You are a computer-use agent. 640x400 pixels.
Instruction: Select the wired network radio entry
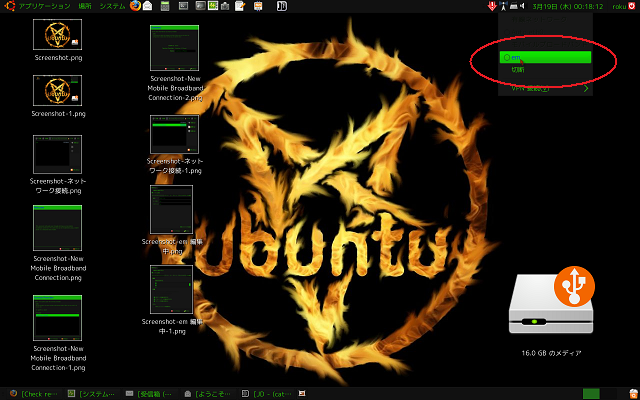[x=545, y=31]
